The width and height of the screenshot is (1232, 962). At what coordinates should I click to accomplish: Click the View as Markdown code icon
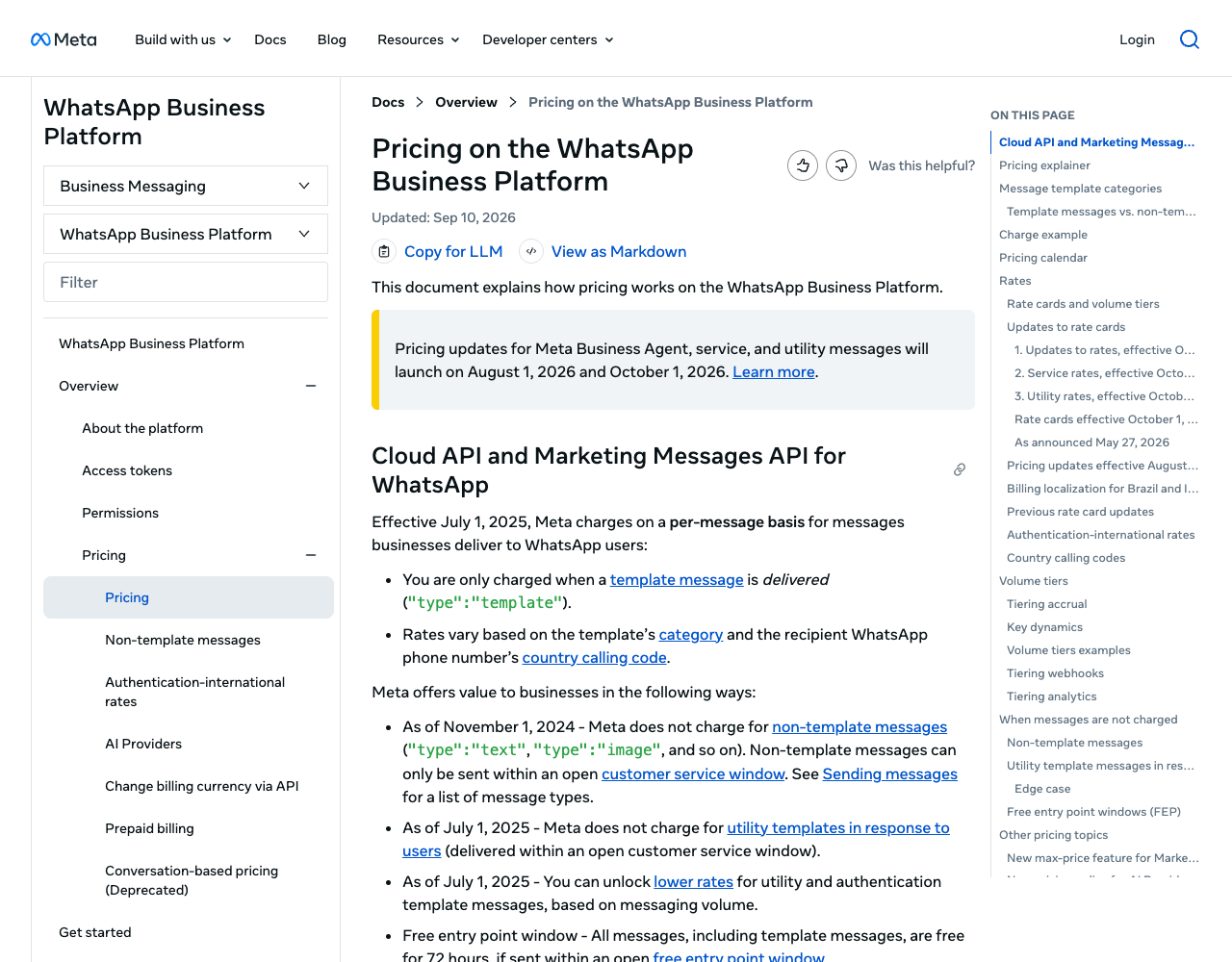point(531,251)
